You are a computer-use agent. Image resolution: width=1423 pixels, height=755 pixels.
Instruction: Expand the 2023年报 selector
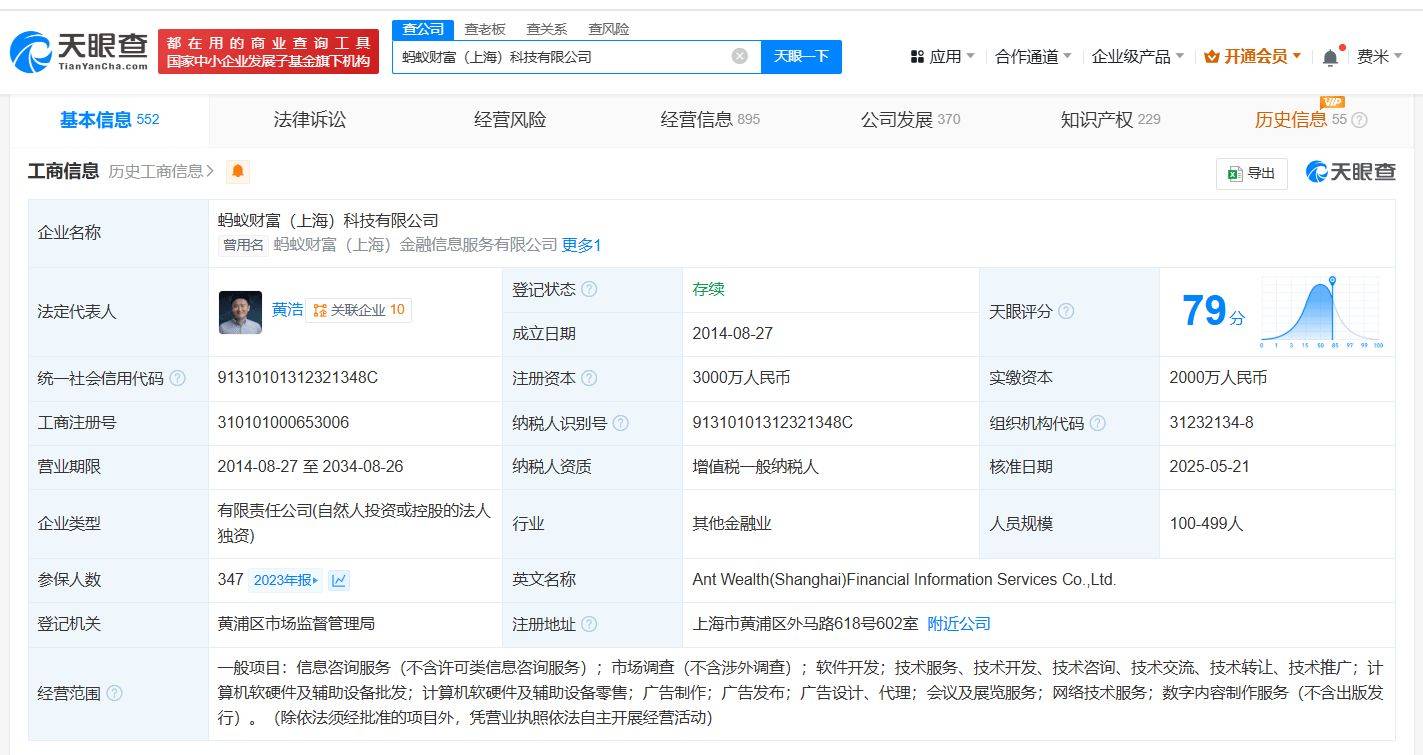coord(285,580)
